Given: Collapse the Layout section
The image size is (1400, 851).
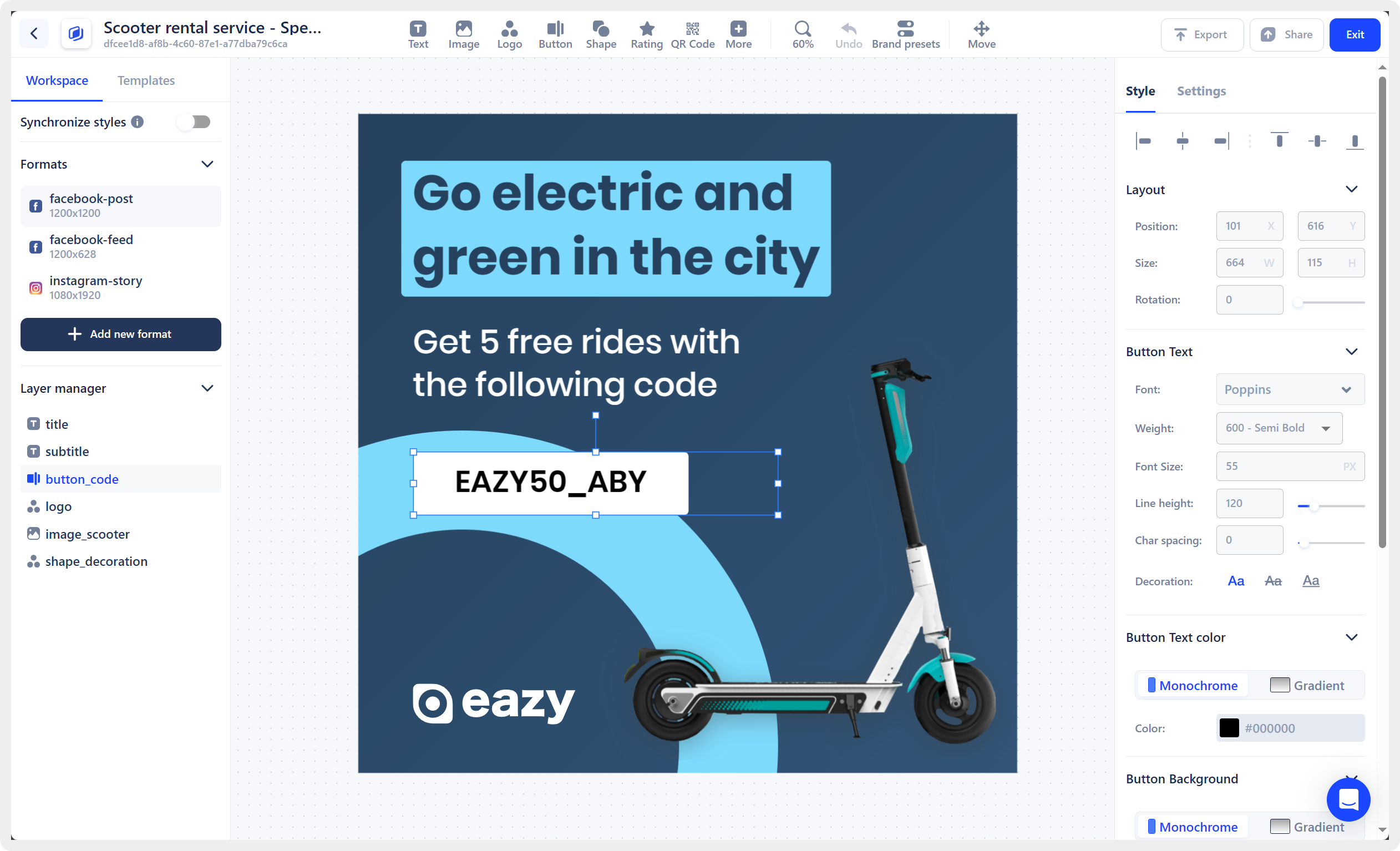Looking at the screenshot, I should [1351, 189].
